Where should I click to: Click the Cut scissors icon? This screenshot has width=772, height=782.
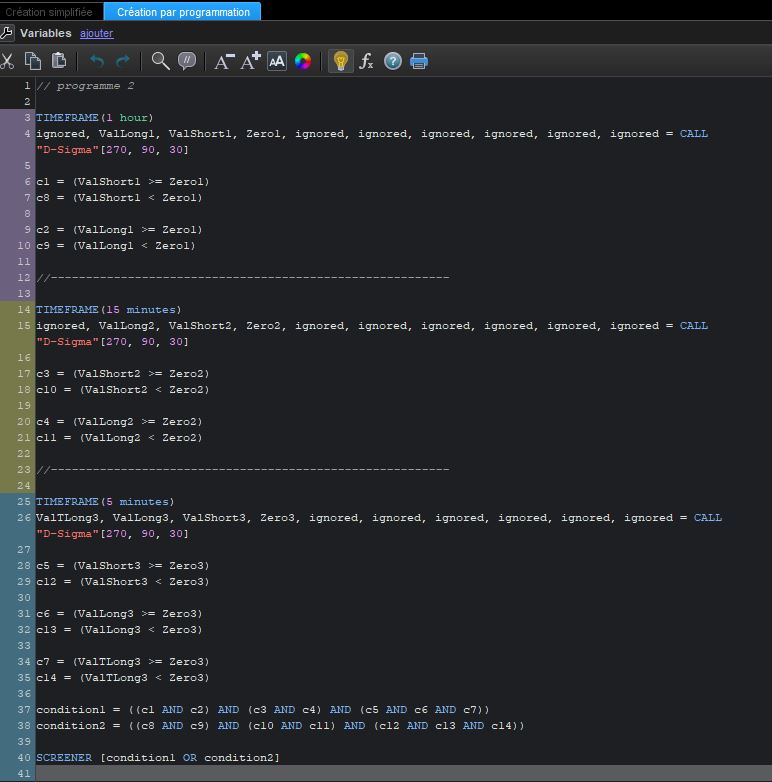[x=7, y=61]
